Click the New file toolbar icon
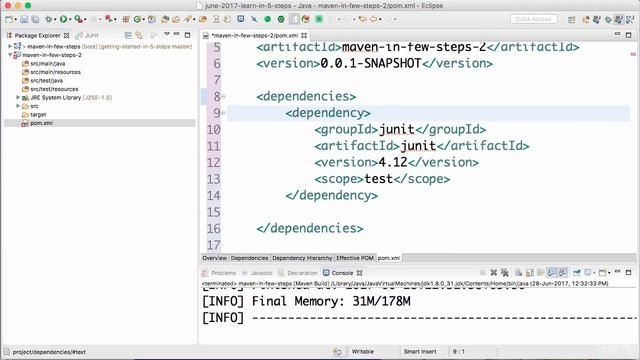The width and height of the screenshot is (640, 360). pyautogui.click(x=9, y=19)
